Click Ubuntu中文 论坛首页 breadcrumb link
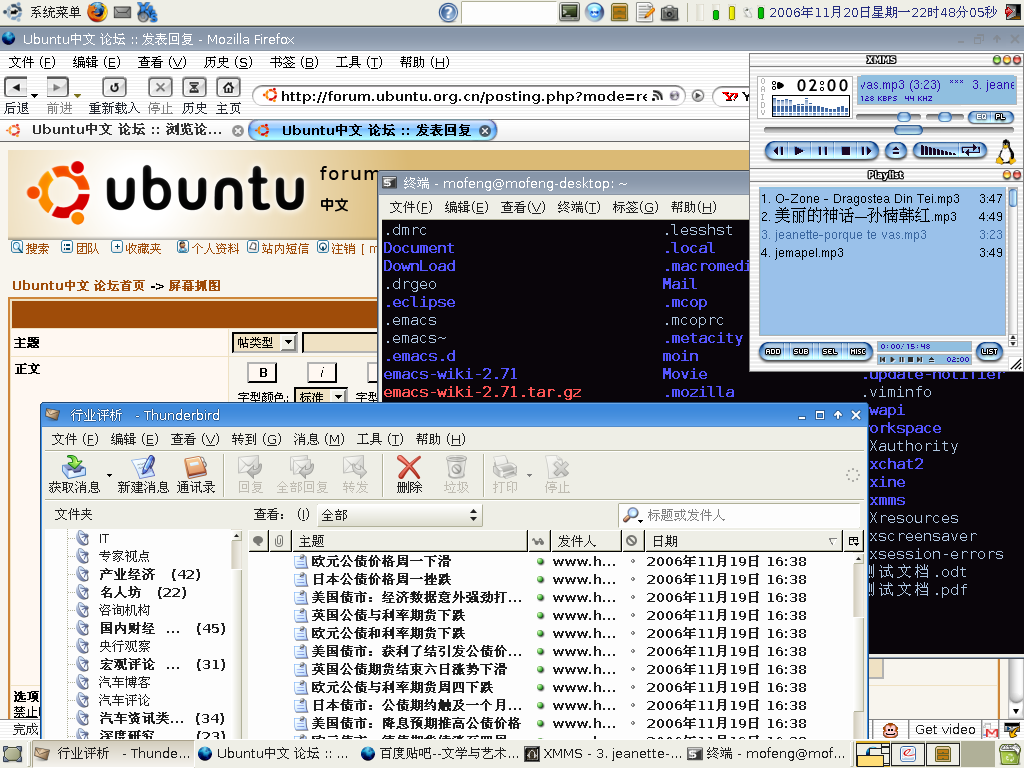The image size is (1024, 768). [x=78, y=285]
